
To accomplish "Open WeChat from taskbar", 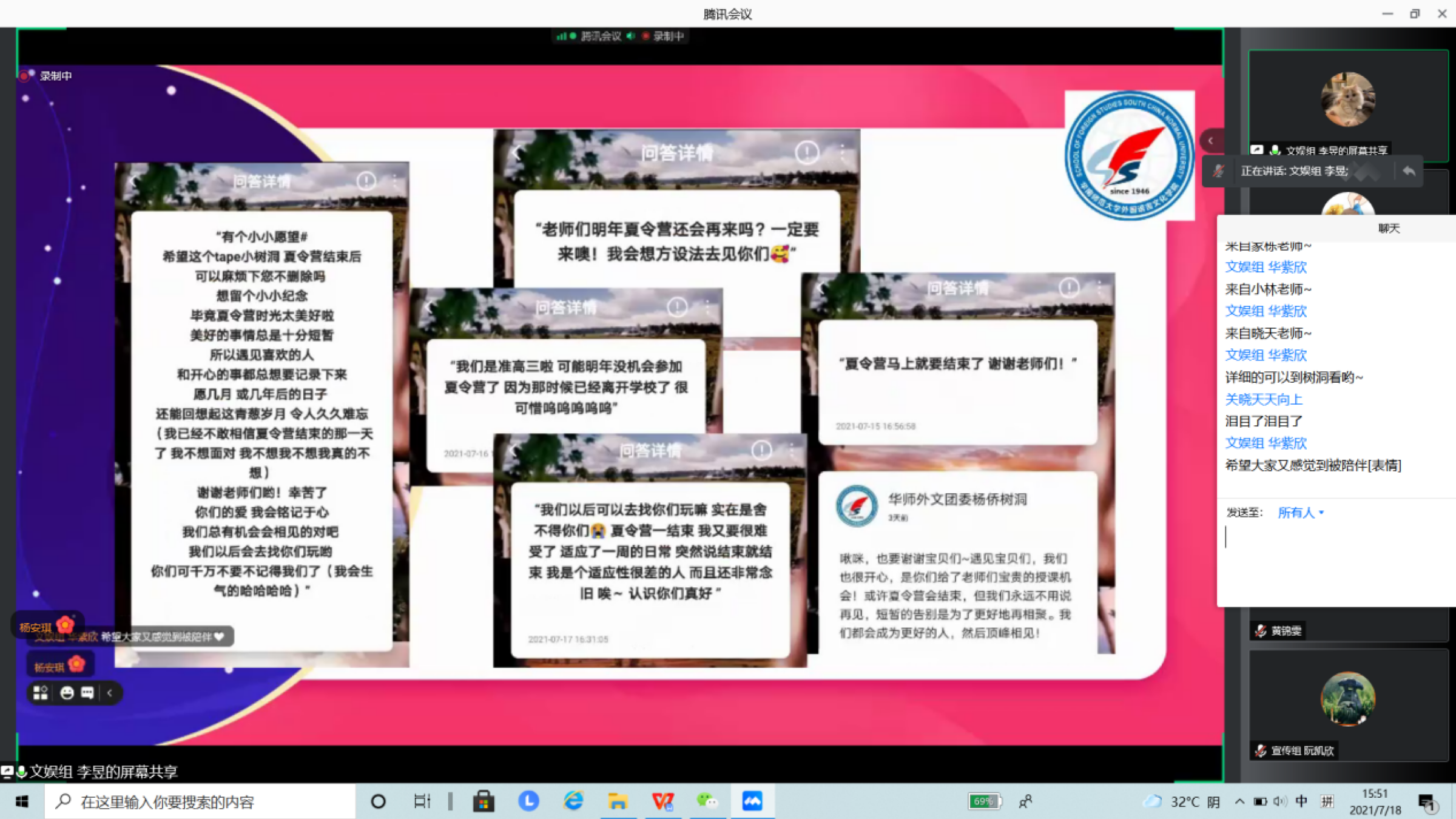I will (707, 801).
